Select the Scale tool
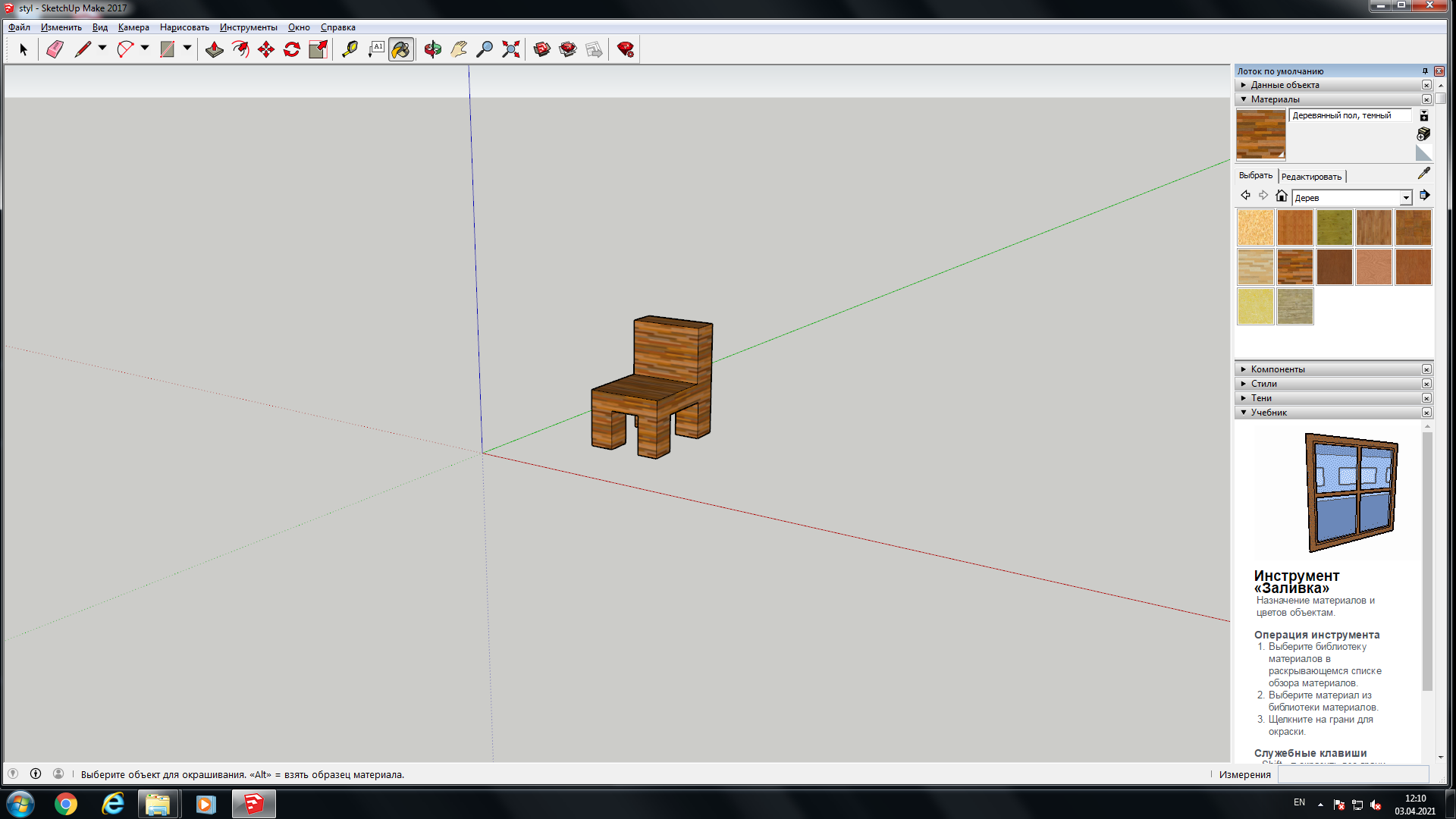Viewport: 1456px width, 819px height. point(318,49)
